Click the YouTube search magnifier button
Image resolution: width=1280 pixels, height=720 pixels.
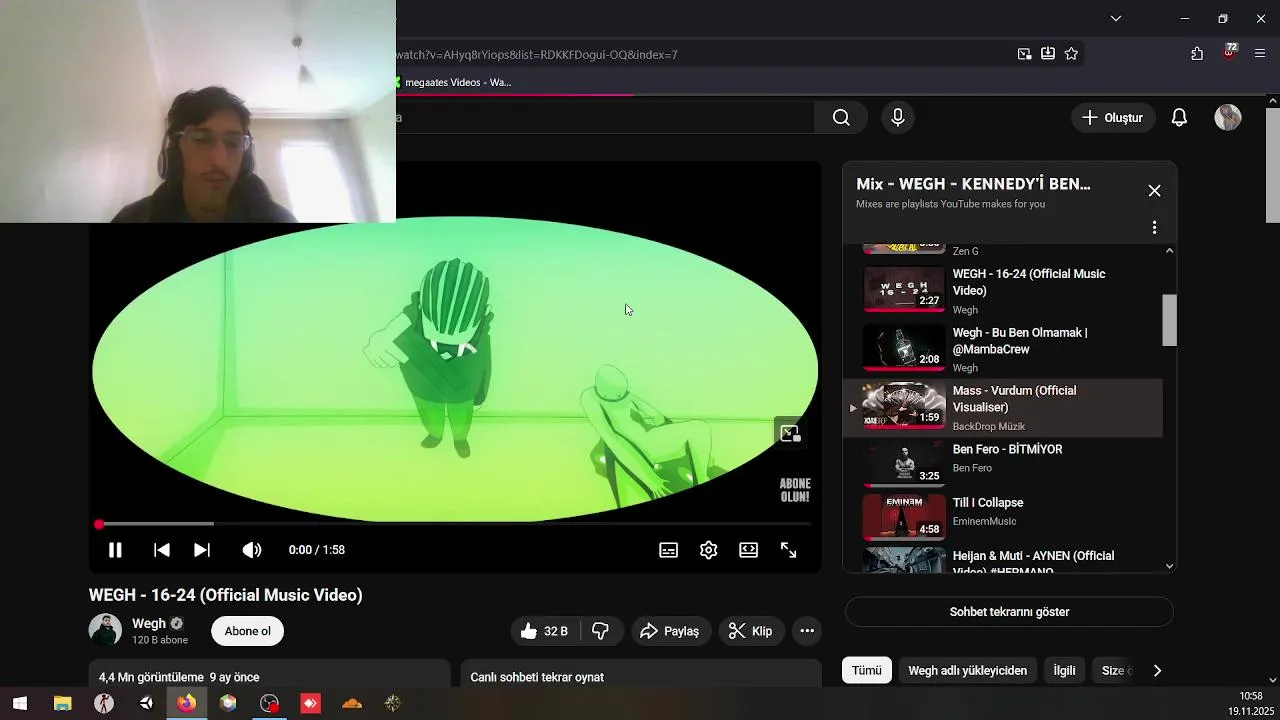(841, 118)
